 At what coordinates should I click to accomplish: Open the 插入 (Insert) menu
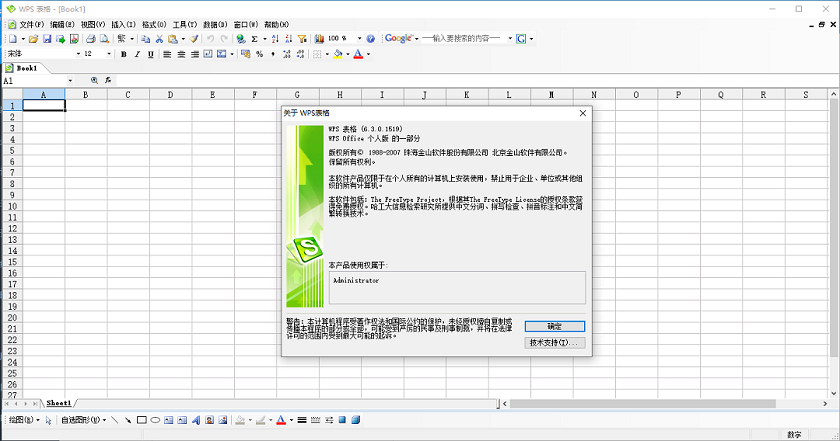click(x=123, y=25)
